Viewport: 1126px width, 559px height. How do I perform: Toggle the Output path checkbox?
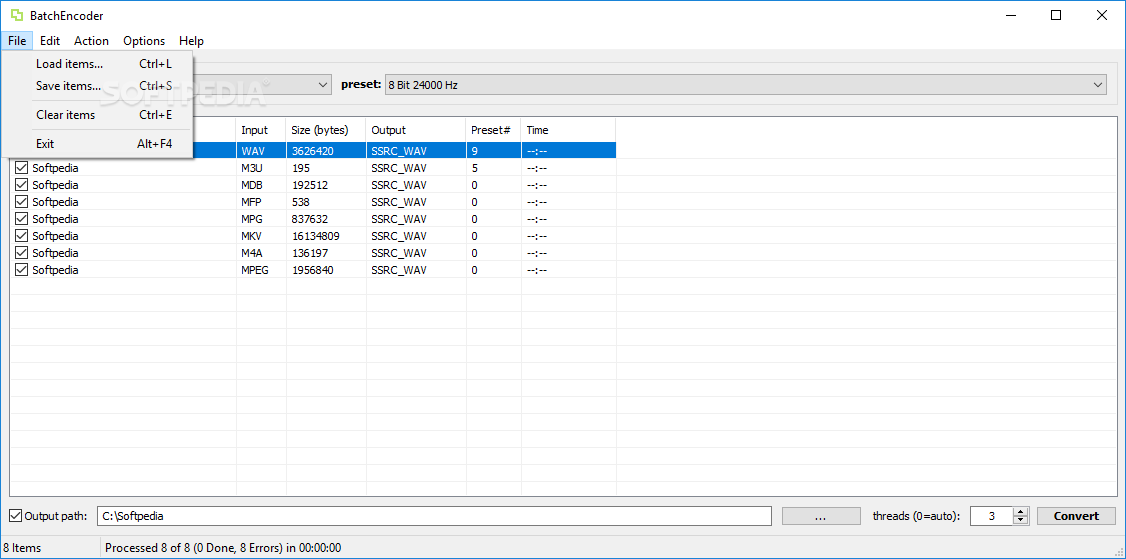[x=16, y=516]
